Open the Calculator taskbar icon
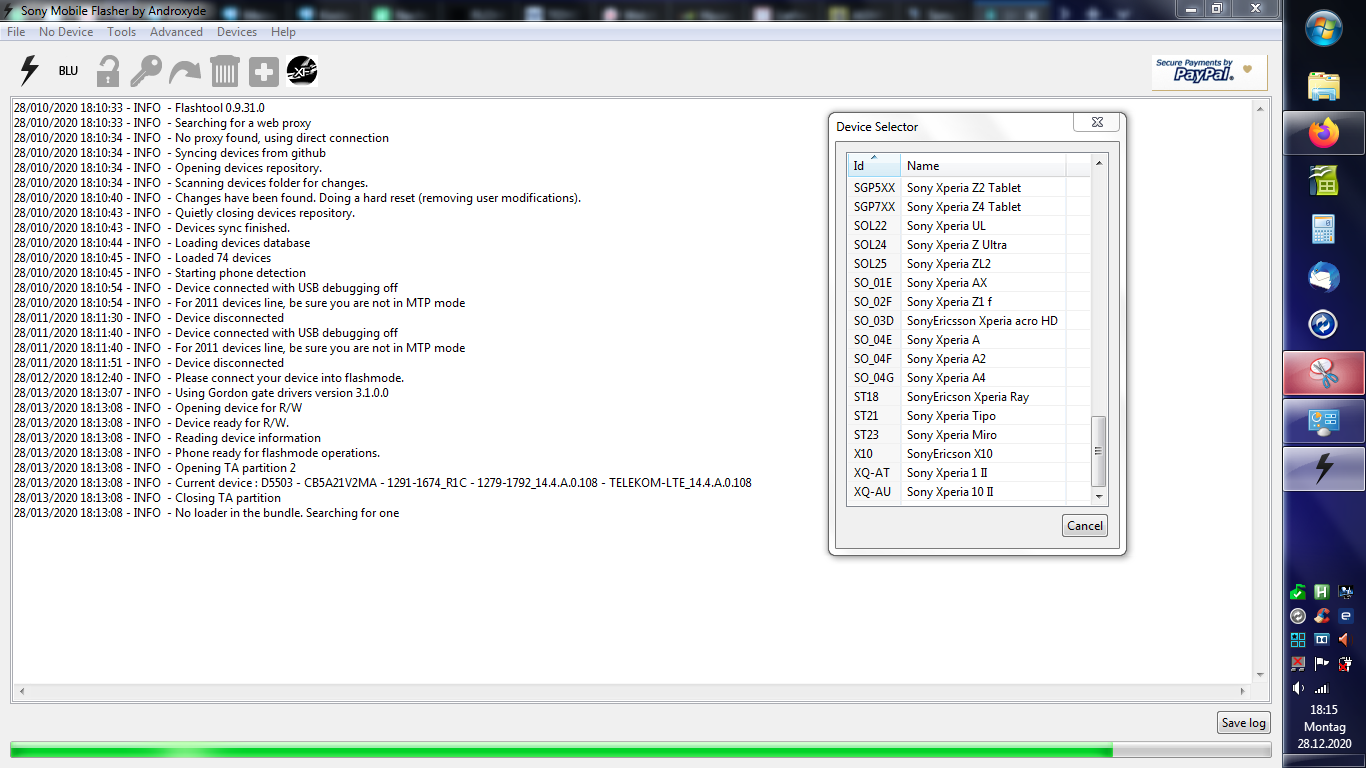 click(1324, 229)
